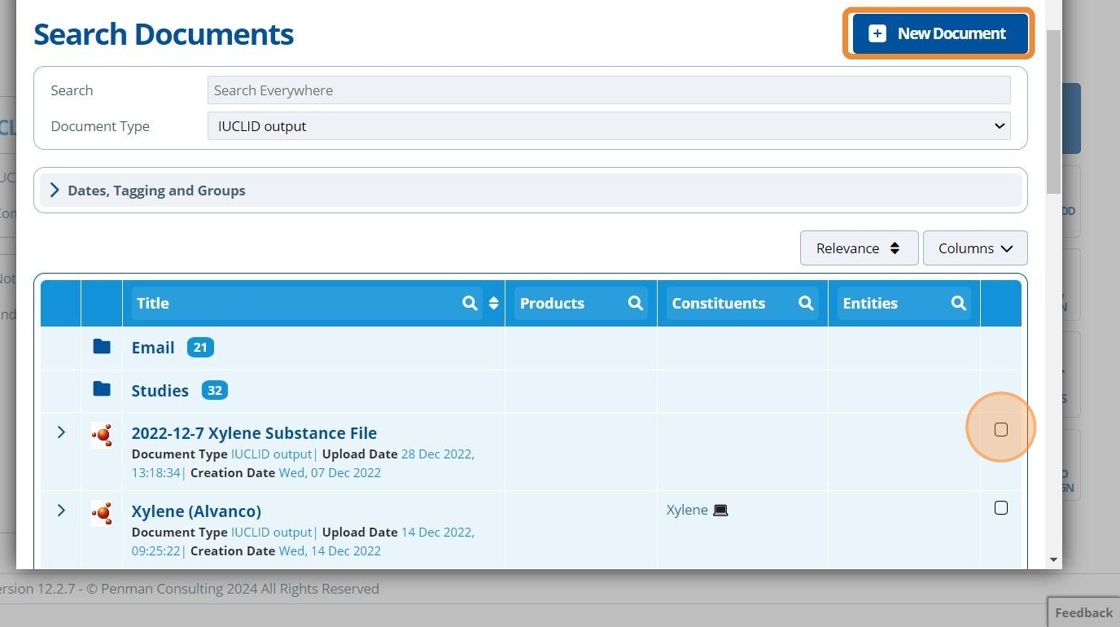Viewport: 1120px width, 627px height.
Task: Click the Studies folder icon
Action: 101,389
